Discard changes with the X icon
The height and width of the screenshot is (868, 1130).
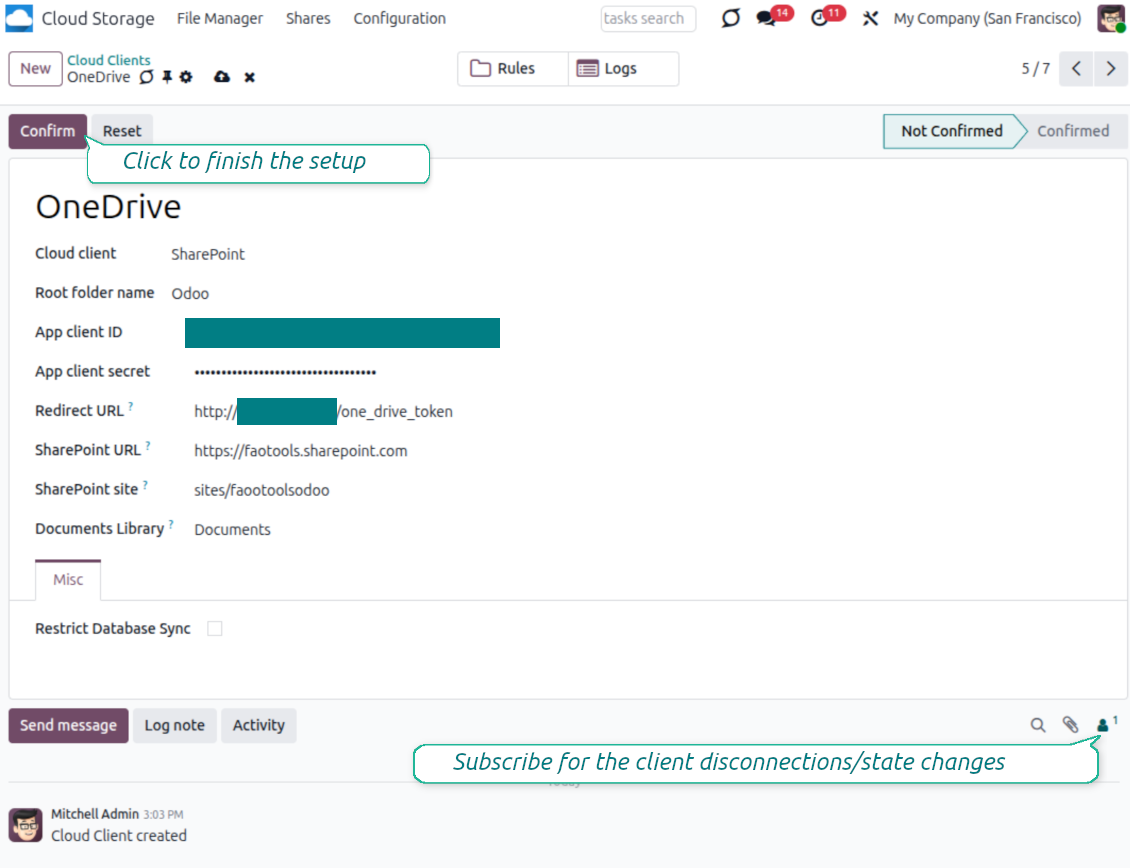(x=250, y=77)
